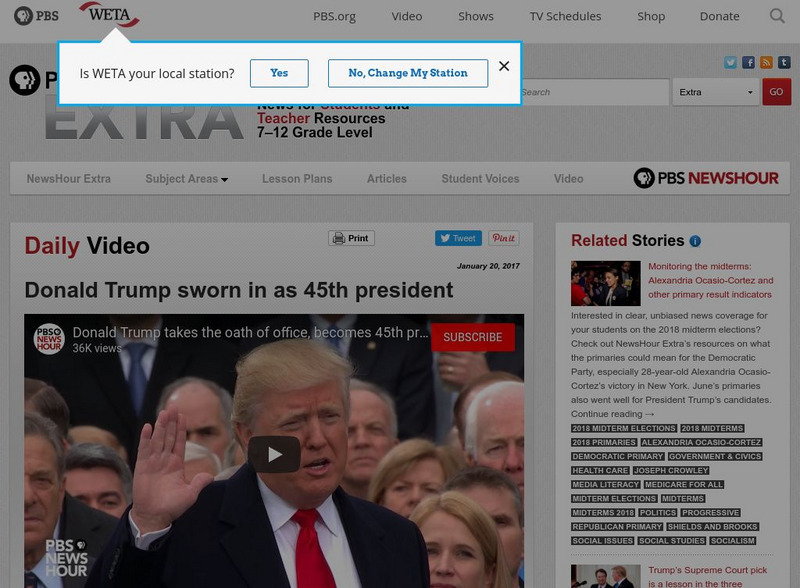Go to Articles tab
The width and height of the screenshot is (800, 588).
[x=387, y=179]
